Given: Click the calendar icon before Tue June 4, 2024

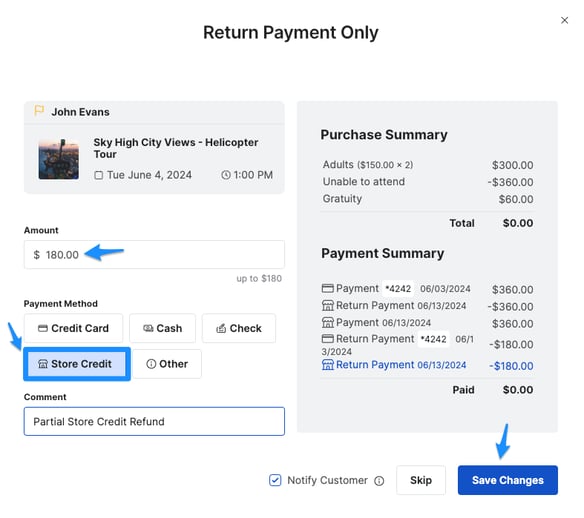Looking at the screenshot, I should 99,175.
